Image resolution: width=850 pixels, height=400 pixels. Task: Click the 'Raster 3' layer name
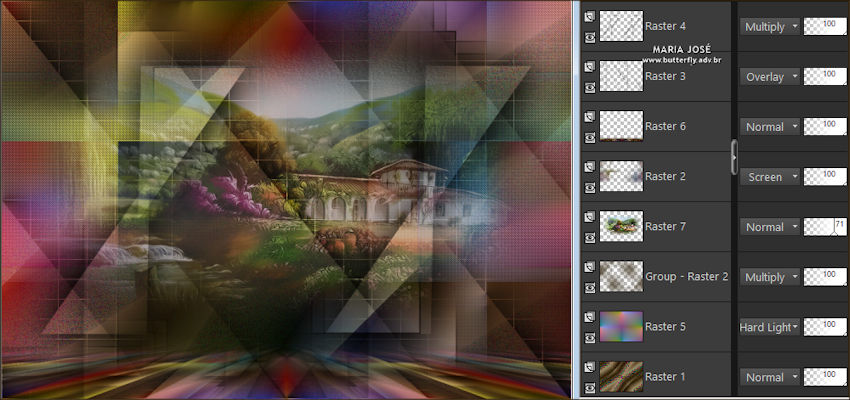pyautogui.click(x=666, y=76)
